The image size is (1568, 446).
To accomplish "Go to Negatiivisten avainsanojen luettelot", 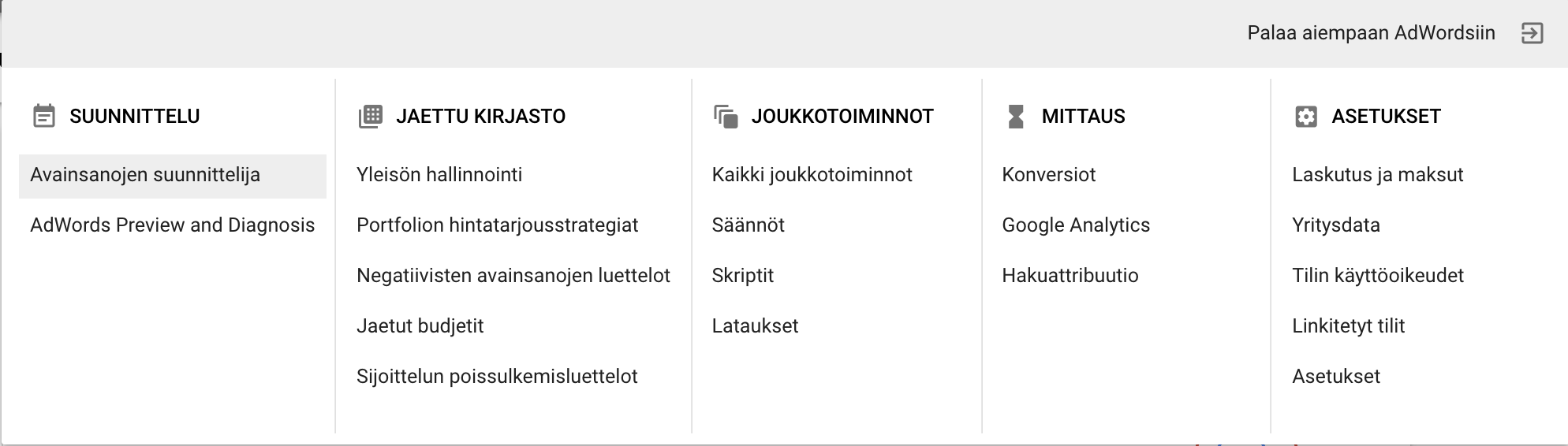I will (x=513, y=276).
